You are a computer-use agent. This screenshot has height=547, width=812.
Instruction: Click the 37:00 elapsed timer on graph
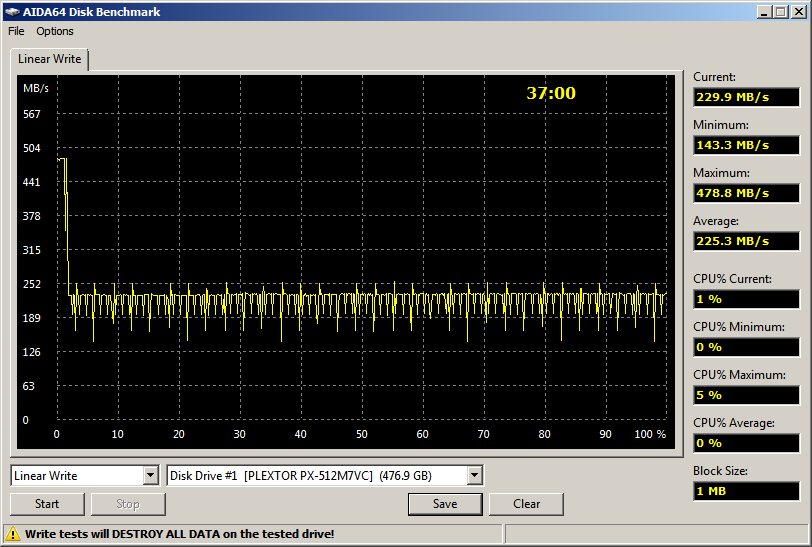[x=551, y=93]
